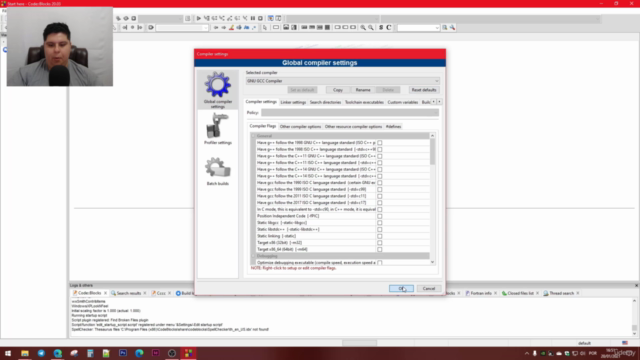Click Reset defaults button
Viewport: 640px width, 360px height.
(x=424, y=90)
